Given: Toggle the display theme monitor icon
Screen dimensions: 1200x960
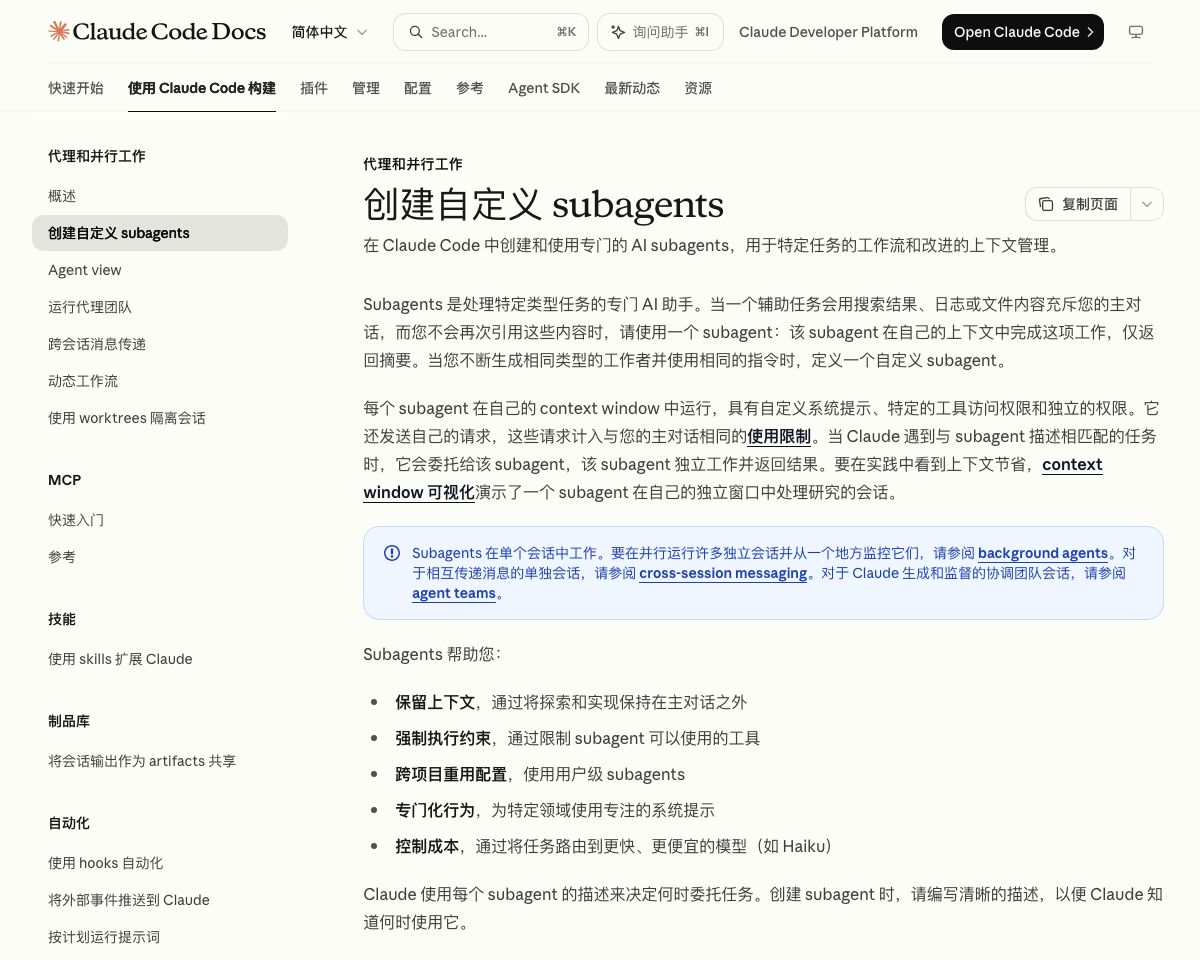Looking at the screenshot, I should pyautogui.click(x=1136, y=32).
